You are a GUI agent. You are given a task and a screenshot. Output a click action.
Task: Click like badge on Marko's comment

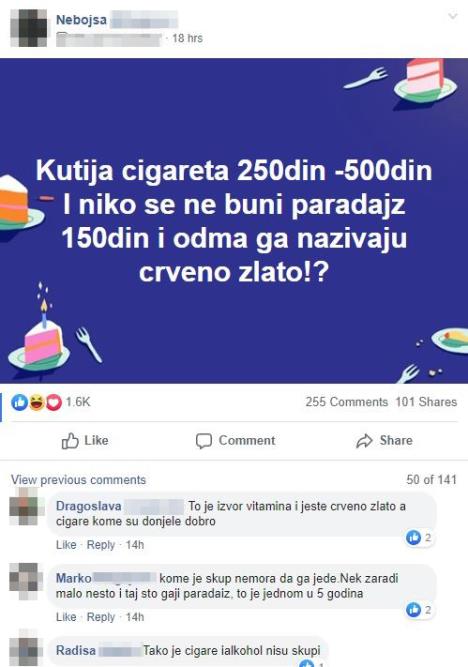[419, 610]
